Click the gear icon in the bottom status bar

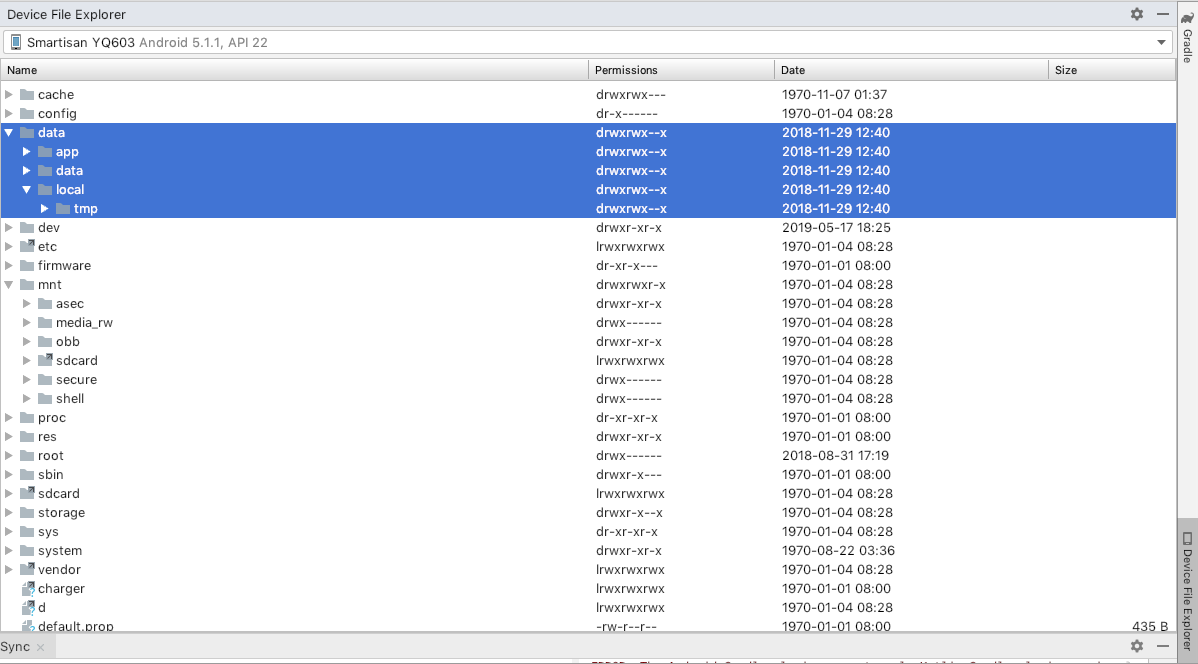(x=1136, y=648)
